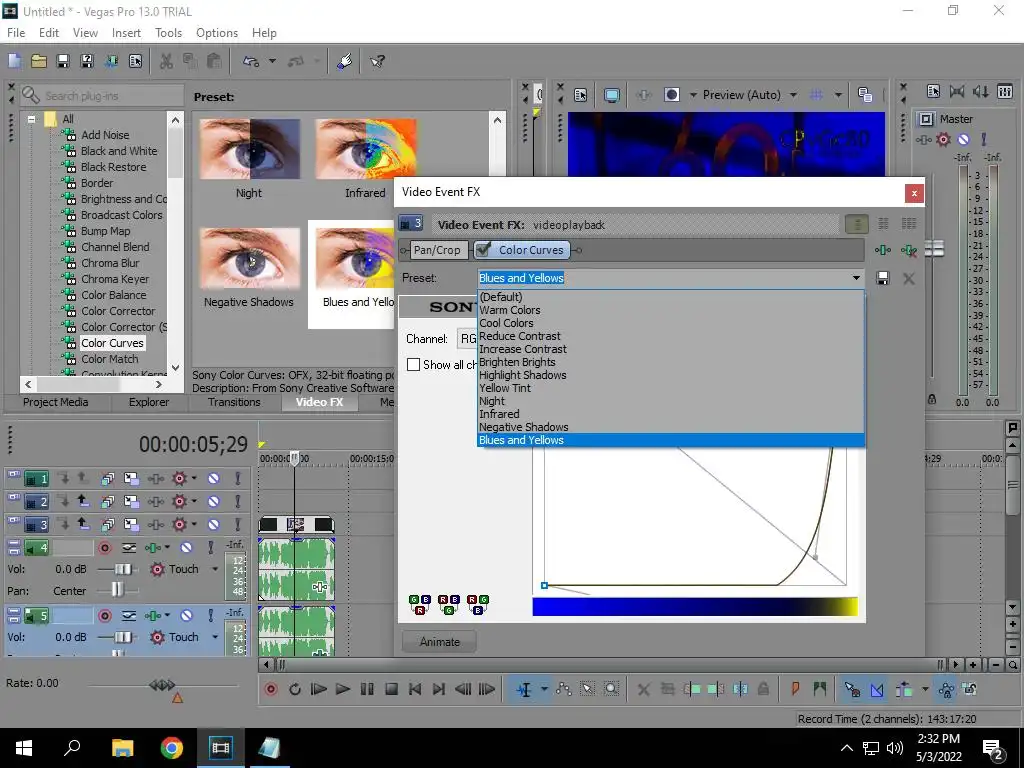Screen dimensions: 1024x768
Task: Open edit tool selection dropdown arrow
Action: [543, 689]
